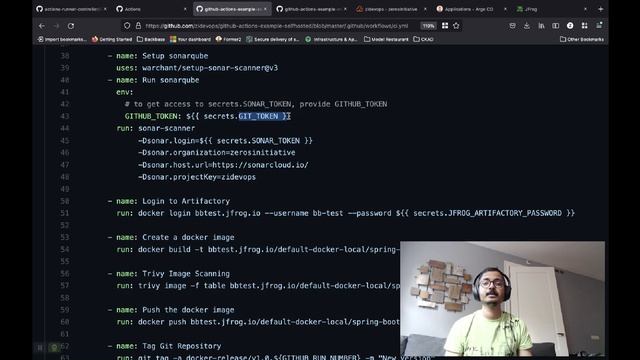The image size is (640, 360).
Task: Open the Firefox account avatar icon
Action: [x=570, y=26]
